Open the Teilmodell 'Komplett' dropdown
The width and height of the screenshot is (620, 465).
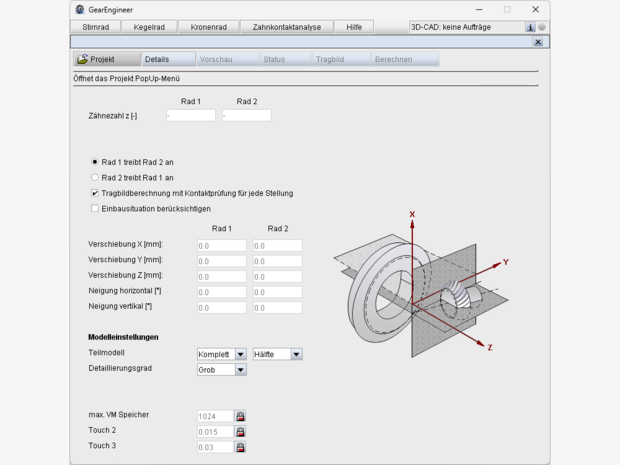(x=221, y=354)
